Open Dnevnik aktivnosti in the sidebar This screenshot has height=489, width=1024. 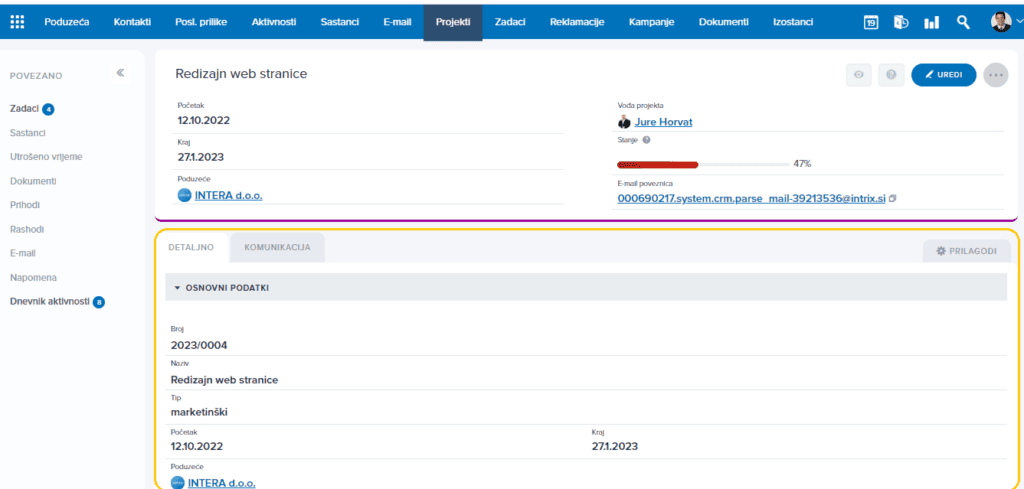[x=50, y=302]
